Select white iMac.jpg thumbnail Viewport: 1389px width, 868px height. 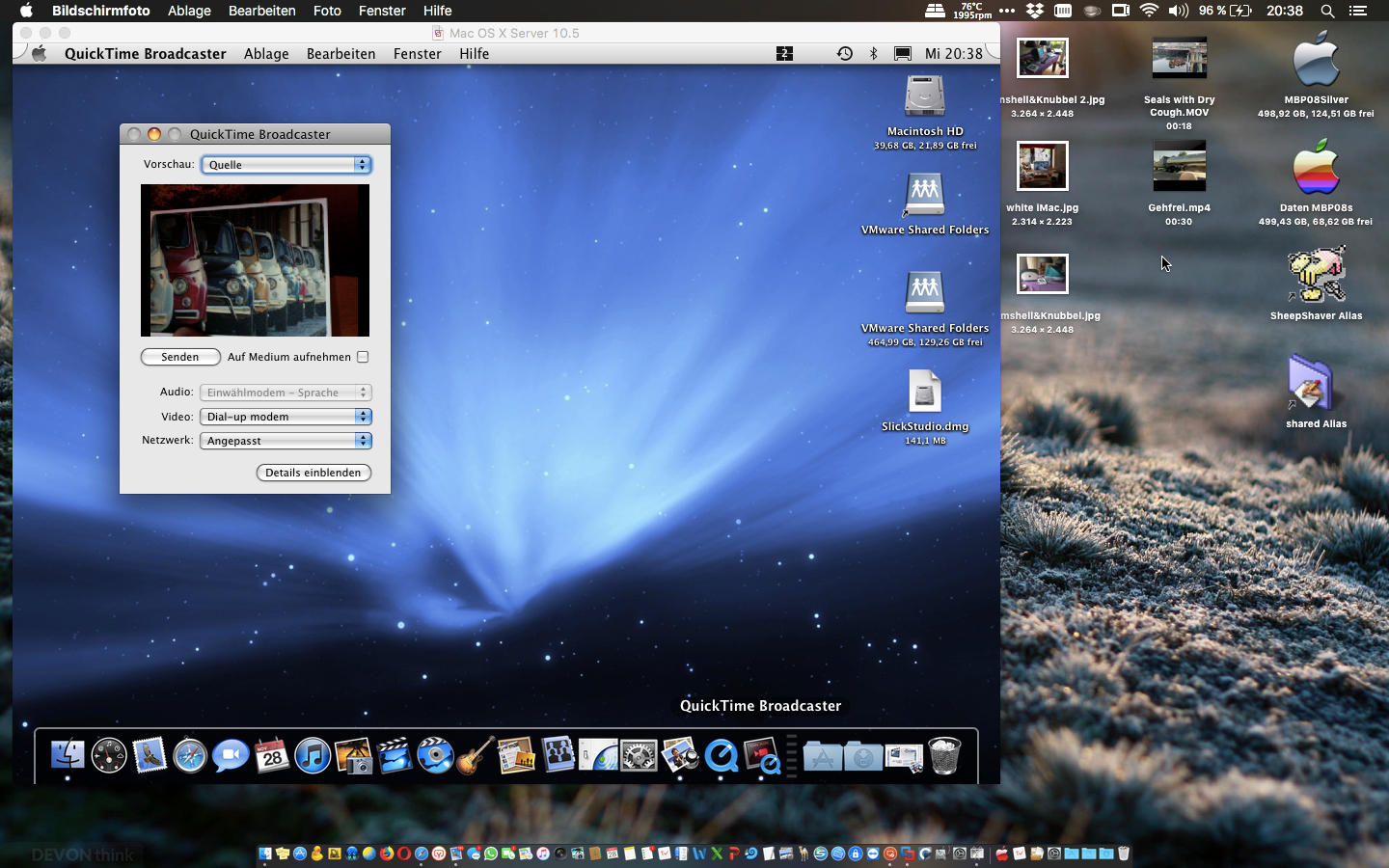click(x=1042, y=166)
